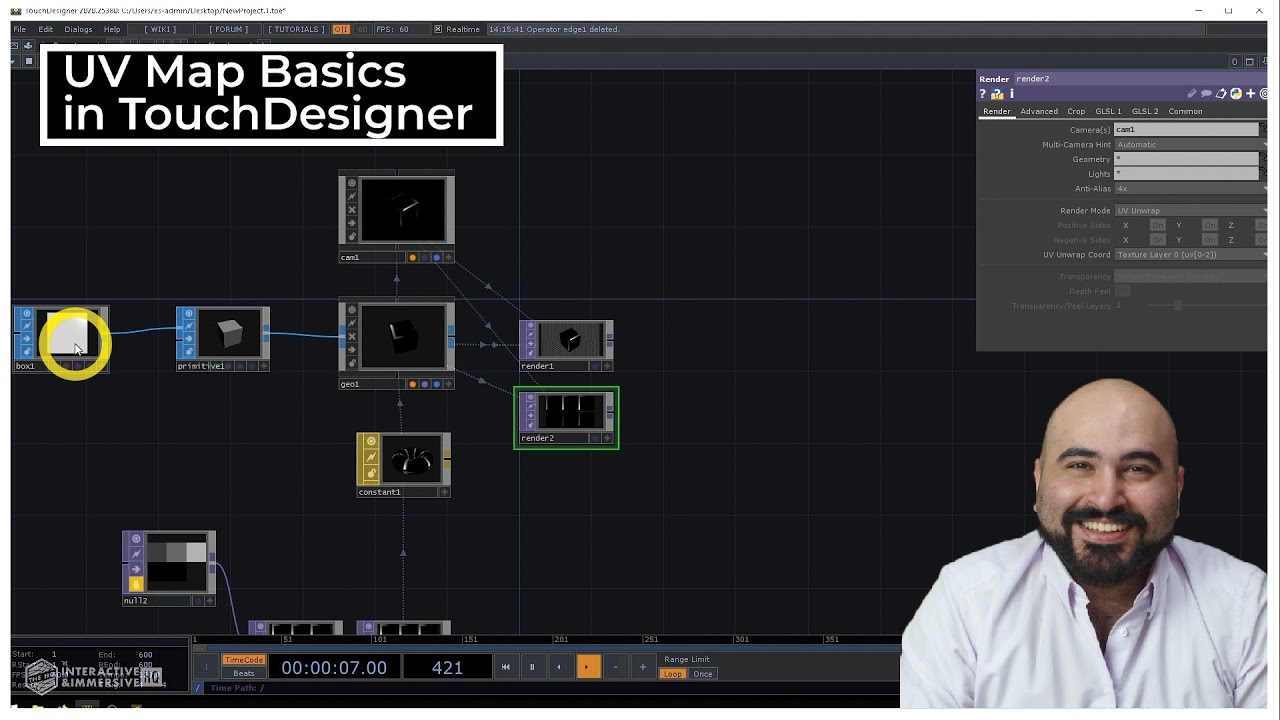1280x720 pixels.
Task: Click the viewer active icon on cam1 node
Action: coord(352,183)
